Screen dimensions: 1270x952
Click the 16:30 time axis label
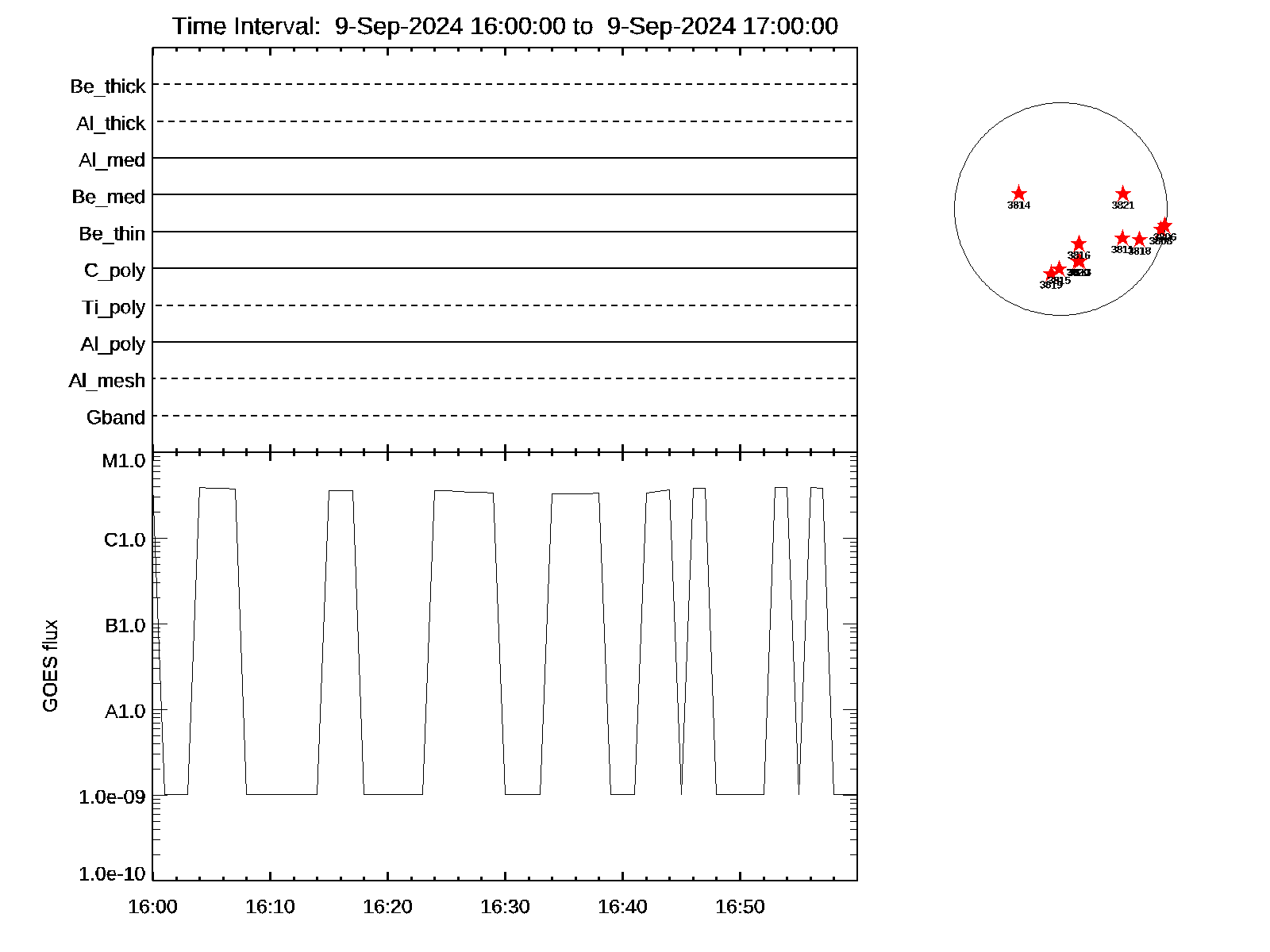pos(505,907)
